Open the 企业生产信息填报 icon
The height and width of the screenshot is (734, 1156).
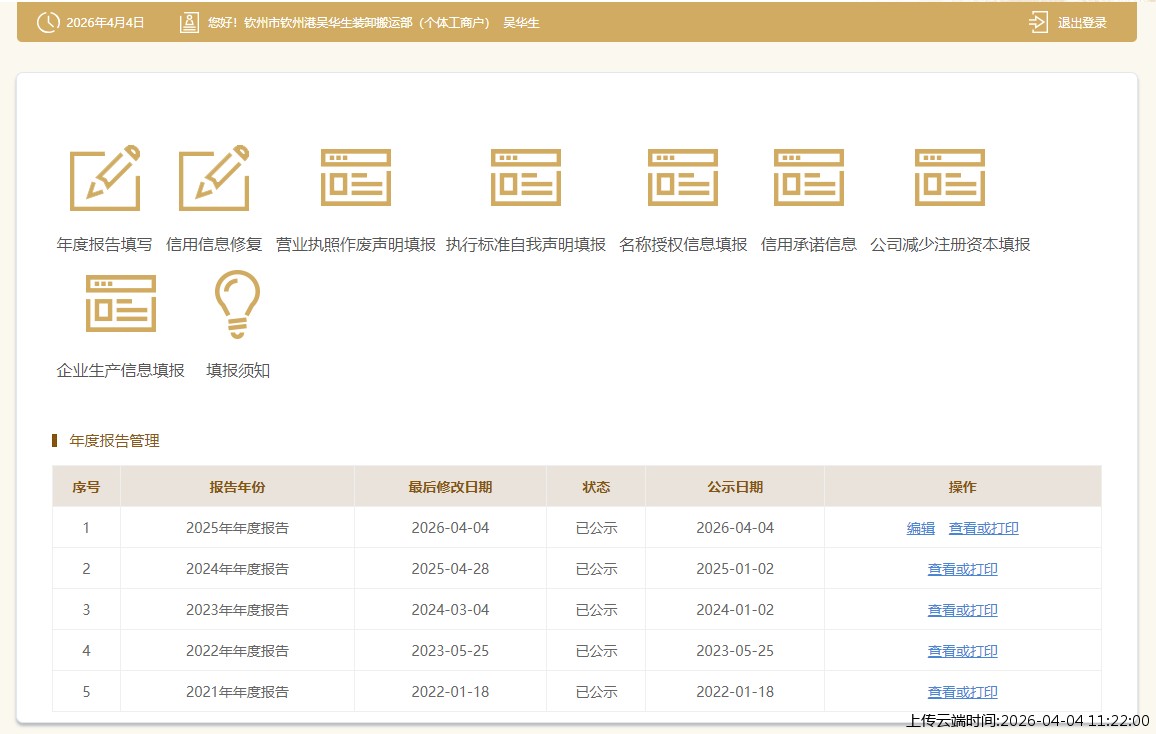pyautogui.click(x=121, y=304)
